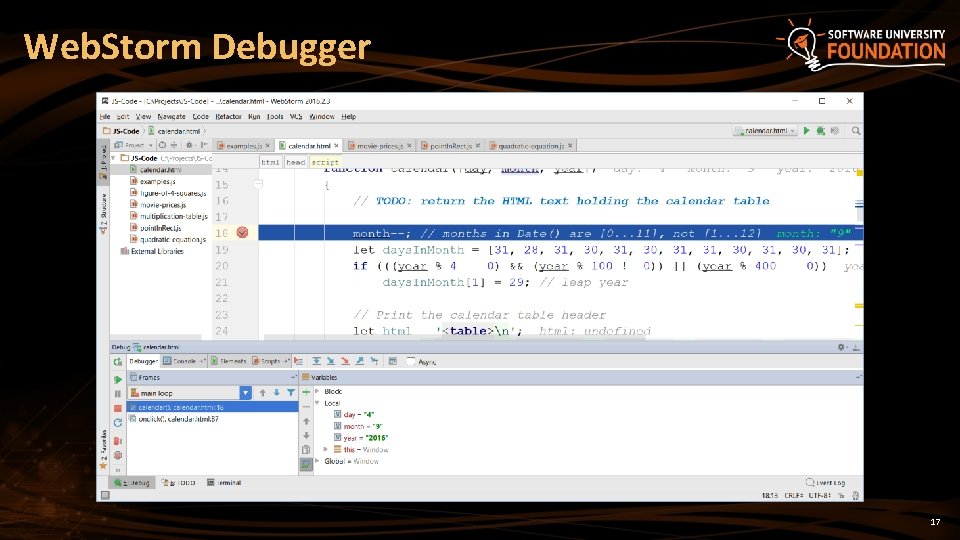The image size is (960, 540).
Task: Open the File menu
Action: tap(105, 116)
